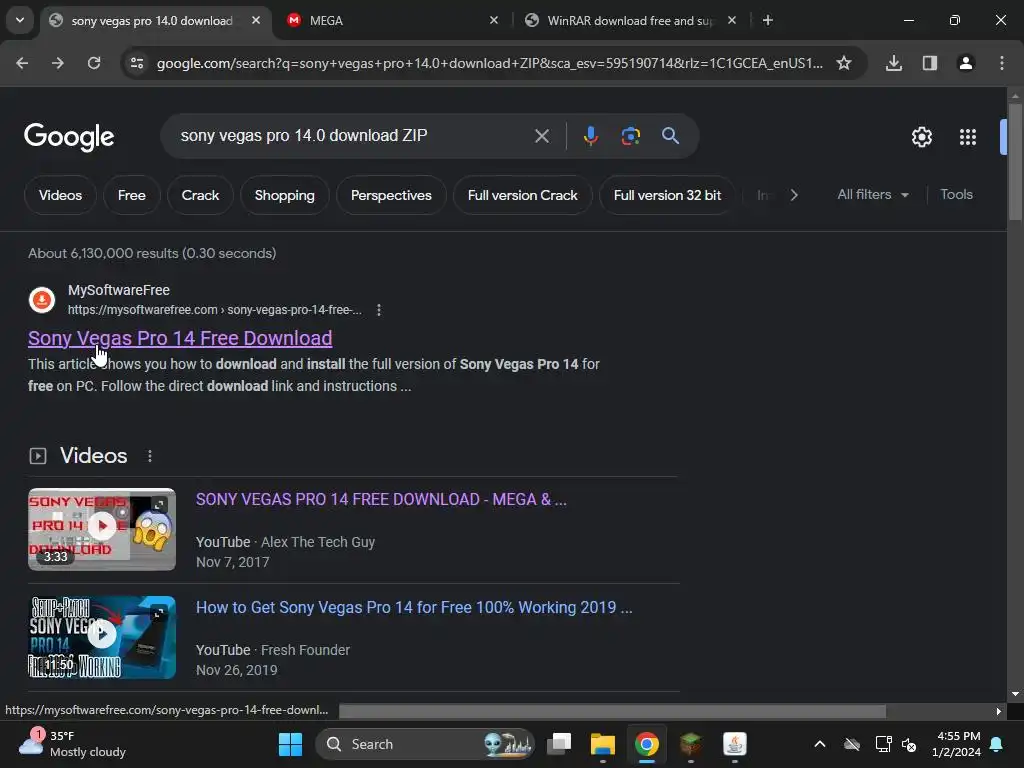Open How to Get Sony Vegas Pro 14 video link
The image size is (1024, 768).
tap(414, 607)
